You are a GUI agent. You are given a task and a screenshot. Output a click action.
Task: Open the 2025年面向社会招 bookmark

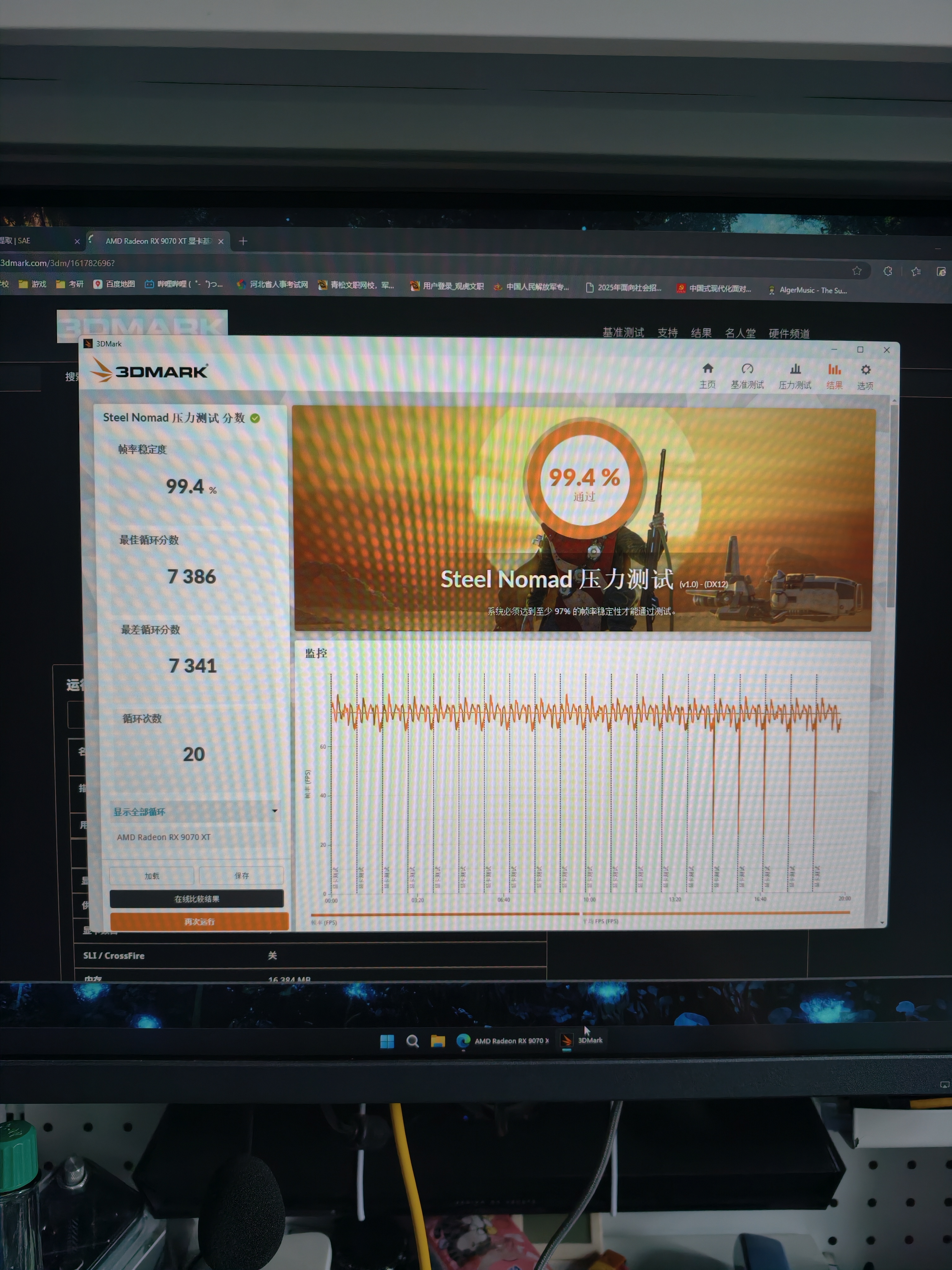point(623,288)
